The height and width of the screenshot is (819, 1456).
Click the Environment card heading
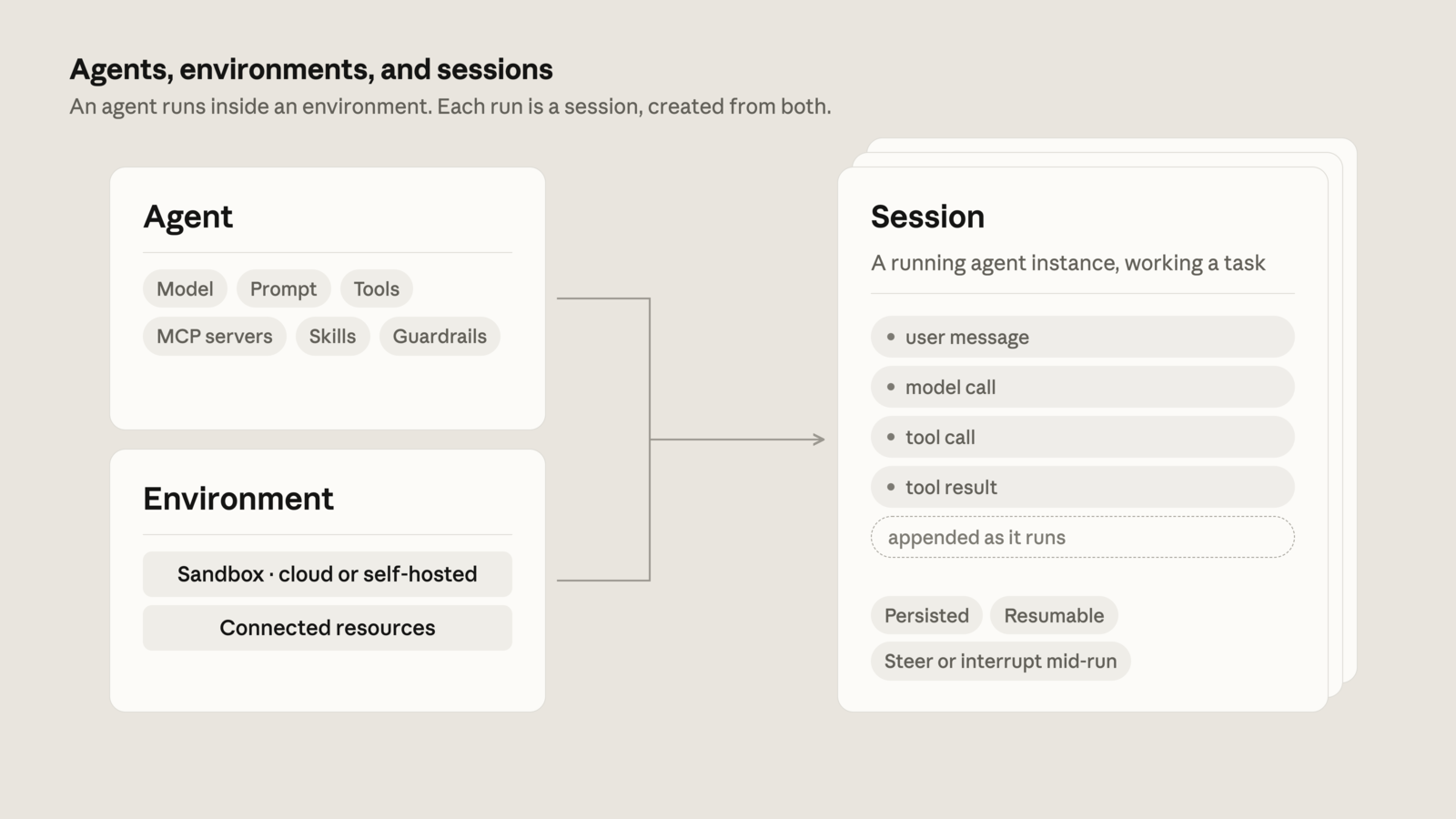238,499
